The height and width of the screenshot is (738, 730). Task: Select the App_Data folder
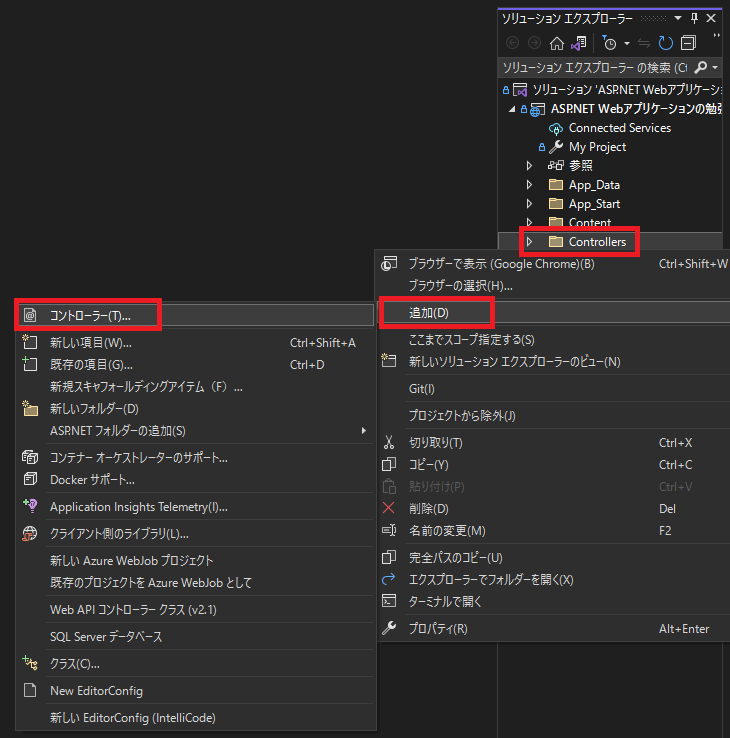(594, 185)
